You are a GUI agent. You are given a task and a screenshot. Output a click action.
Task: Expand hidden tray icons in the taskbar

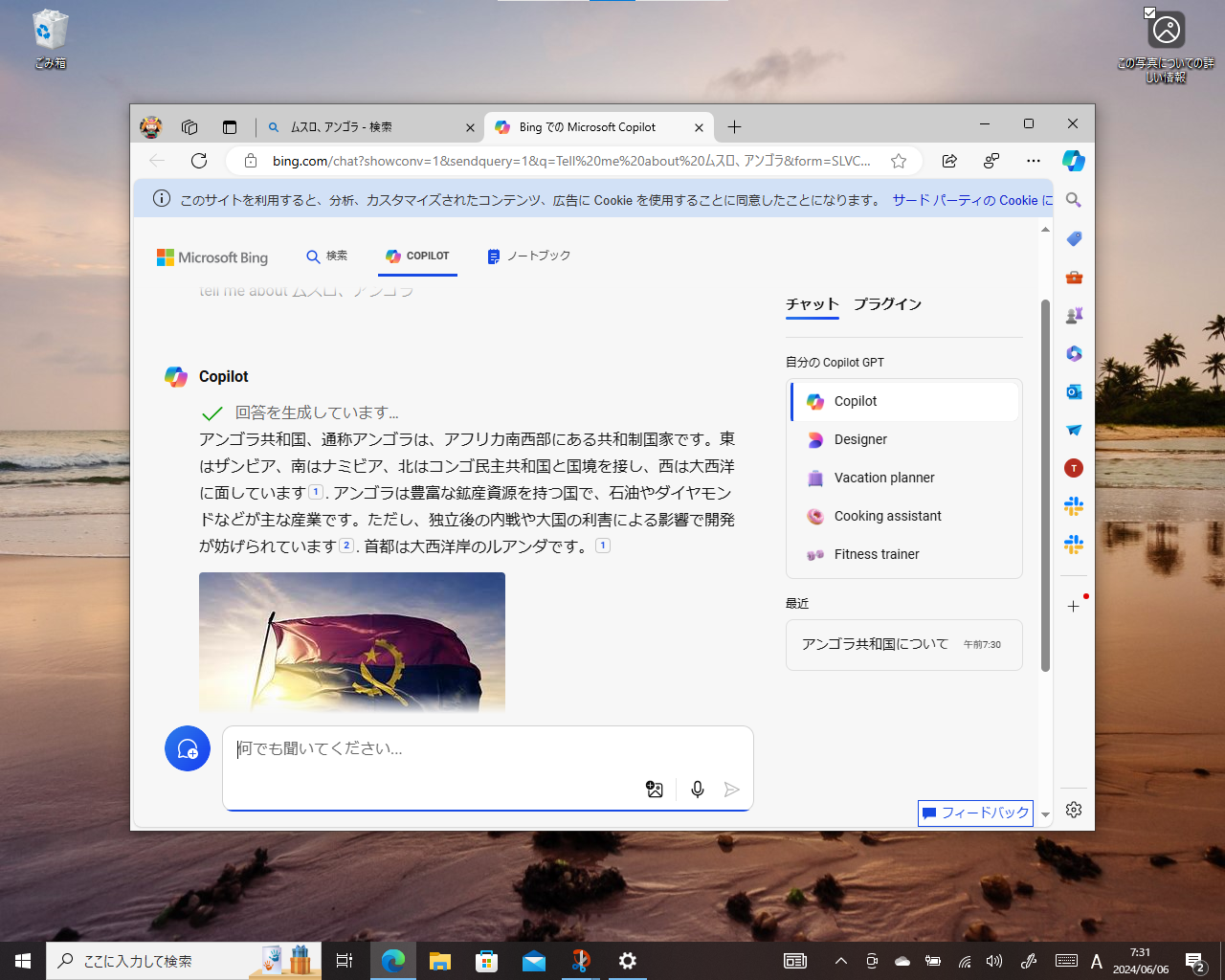coord(840,961)
